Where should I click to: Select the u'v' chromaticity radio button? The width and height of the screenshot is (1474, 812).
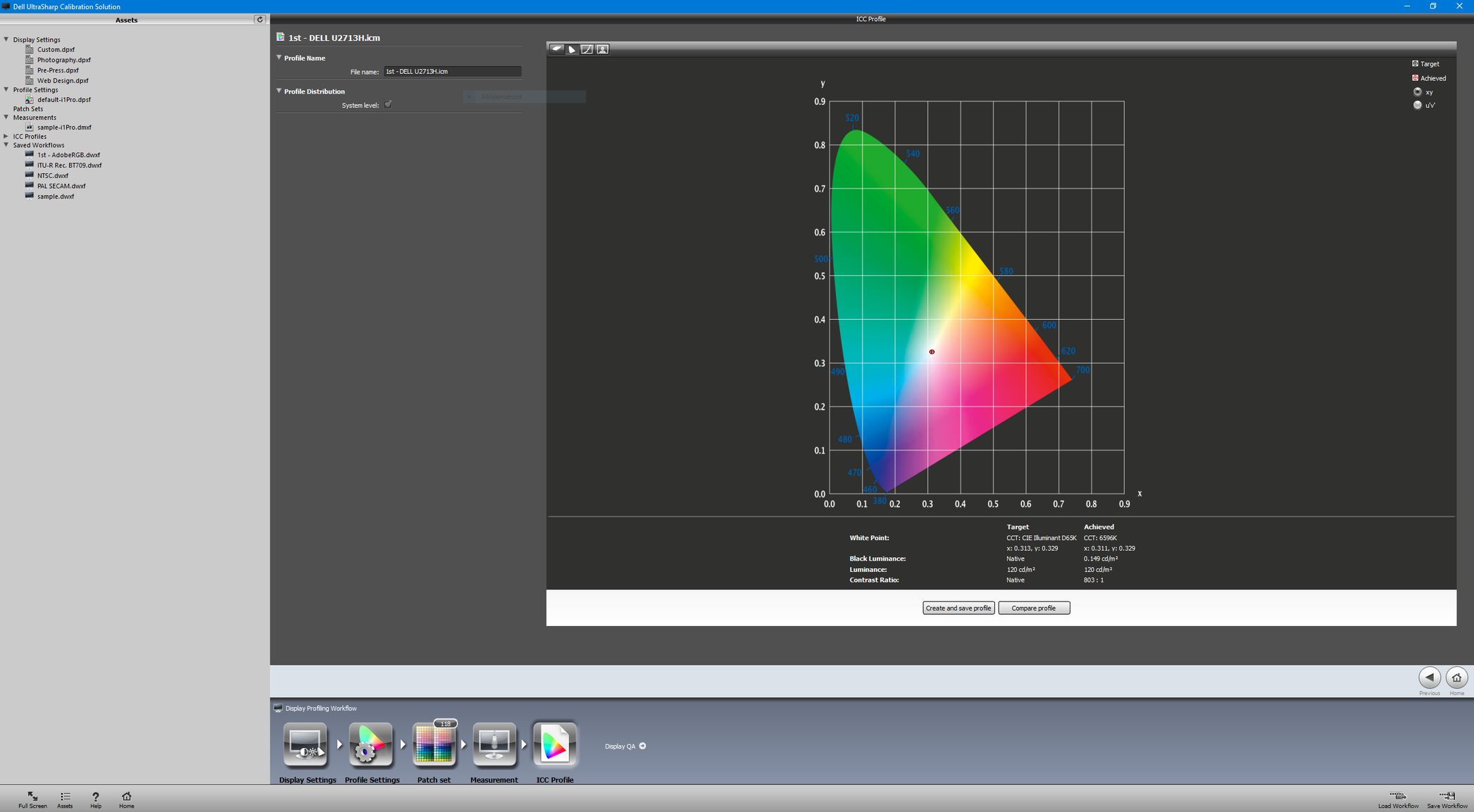(x=1417, y=105)
